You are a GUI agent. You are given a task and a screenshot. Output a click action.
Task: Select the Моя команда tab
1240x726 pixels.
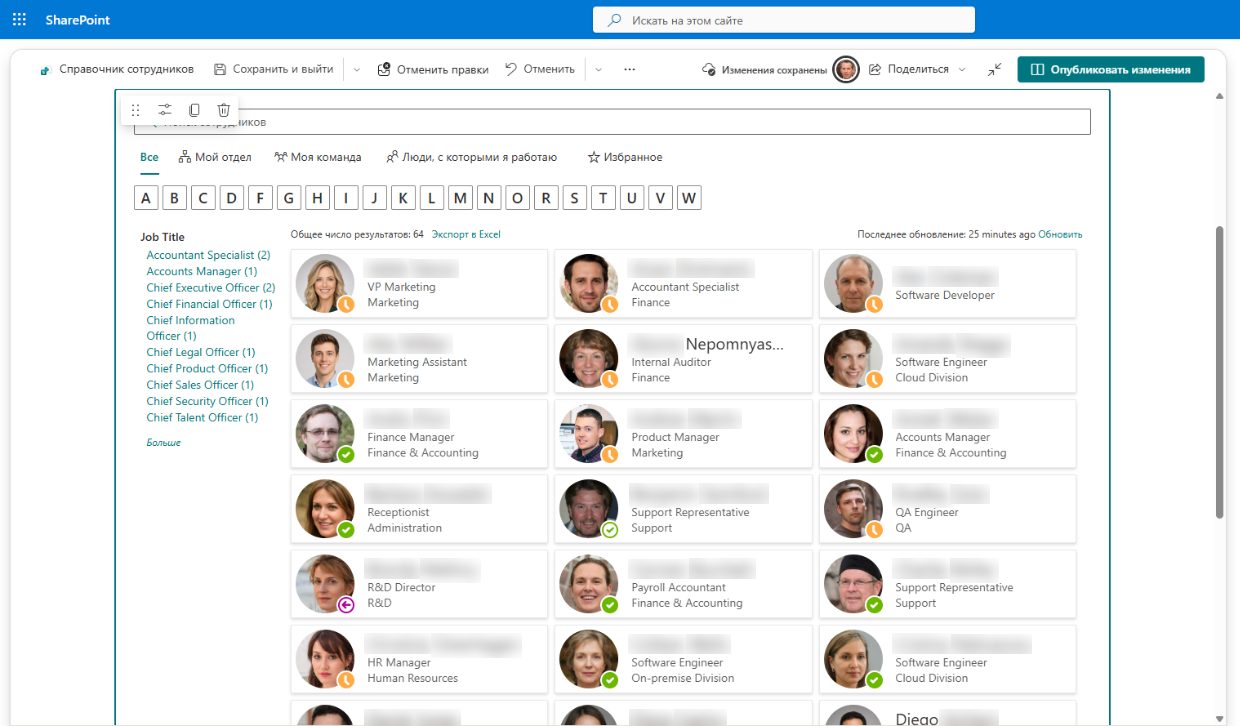pyautogui.click(x=318, y=157)
